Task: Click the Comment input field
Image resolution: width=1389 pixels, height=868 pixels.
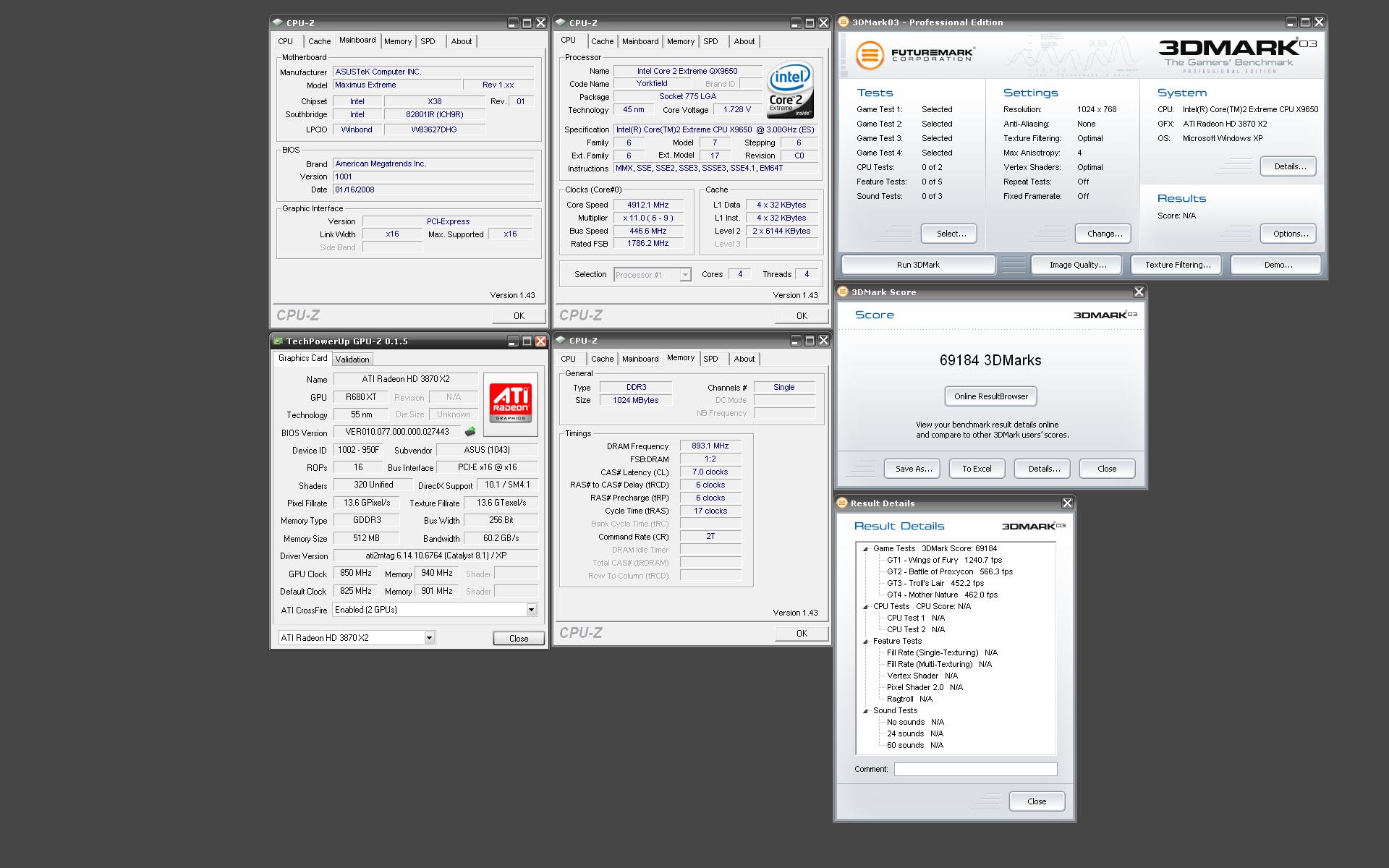Action: [x=975, y=769]
